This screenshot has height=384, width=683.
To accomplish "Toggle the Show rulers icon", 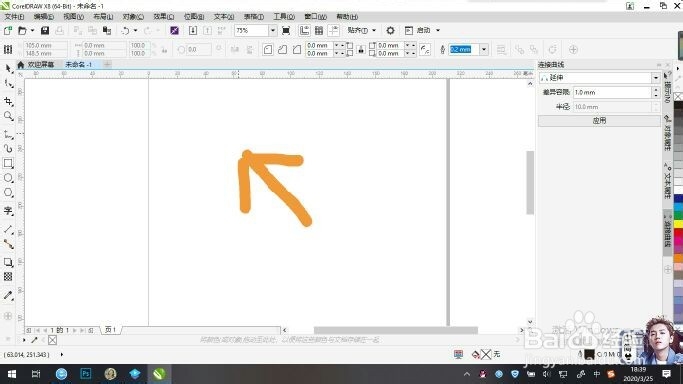I will 304,30.
